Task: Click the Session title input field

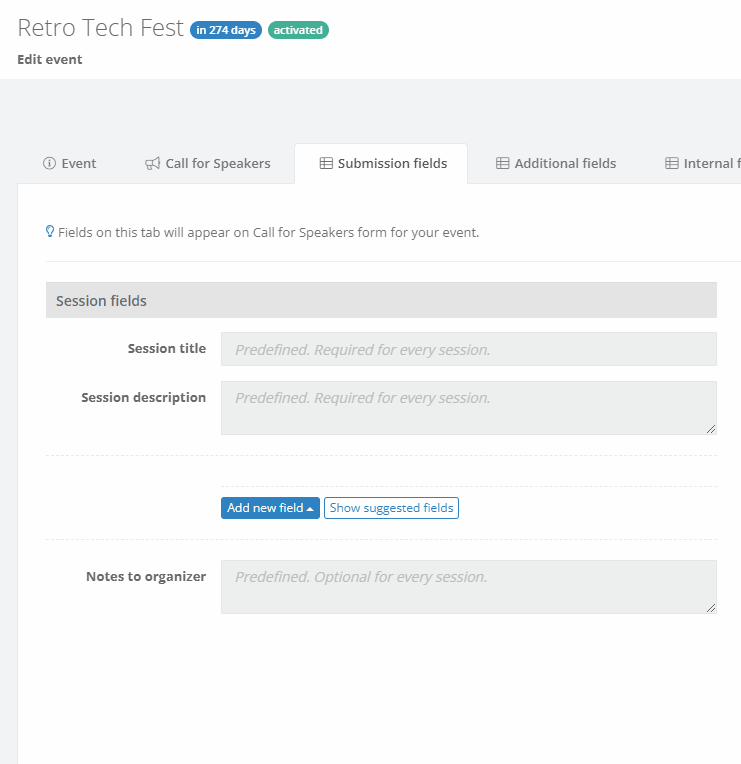Action: (468, 349)
